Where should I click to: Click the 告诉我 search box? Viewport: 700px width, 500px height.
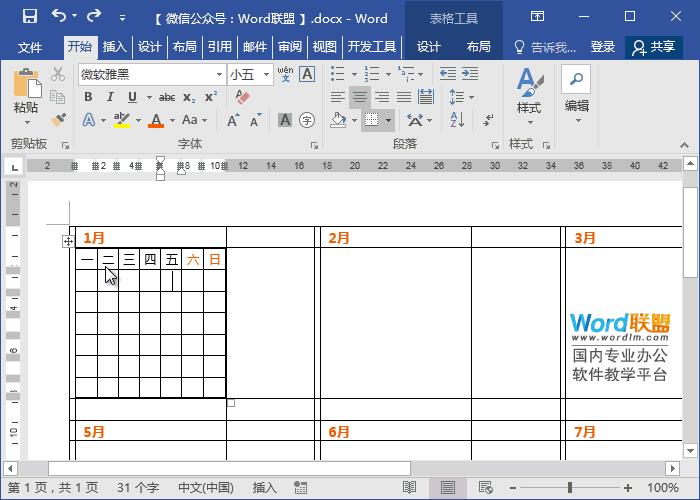pyautogui.click(x=545, y=47)
